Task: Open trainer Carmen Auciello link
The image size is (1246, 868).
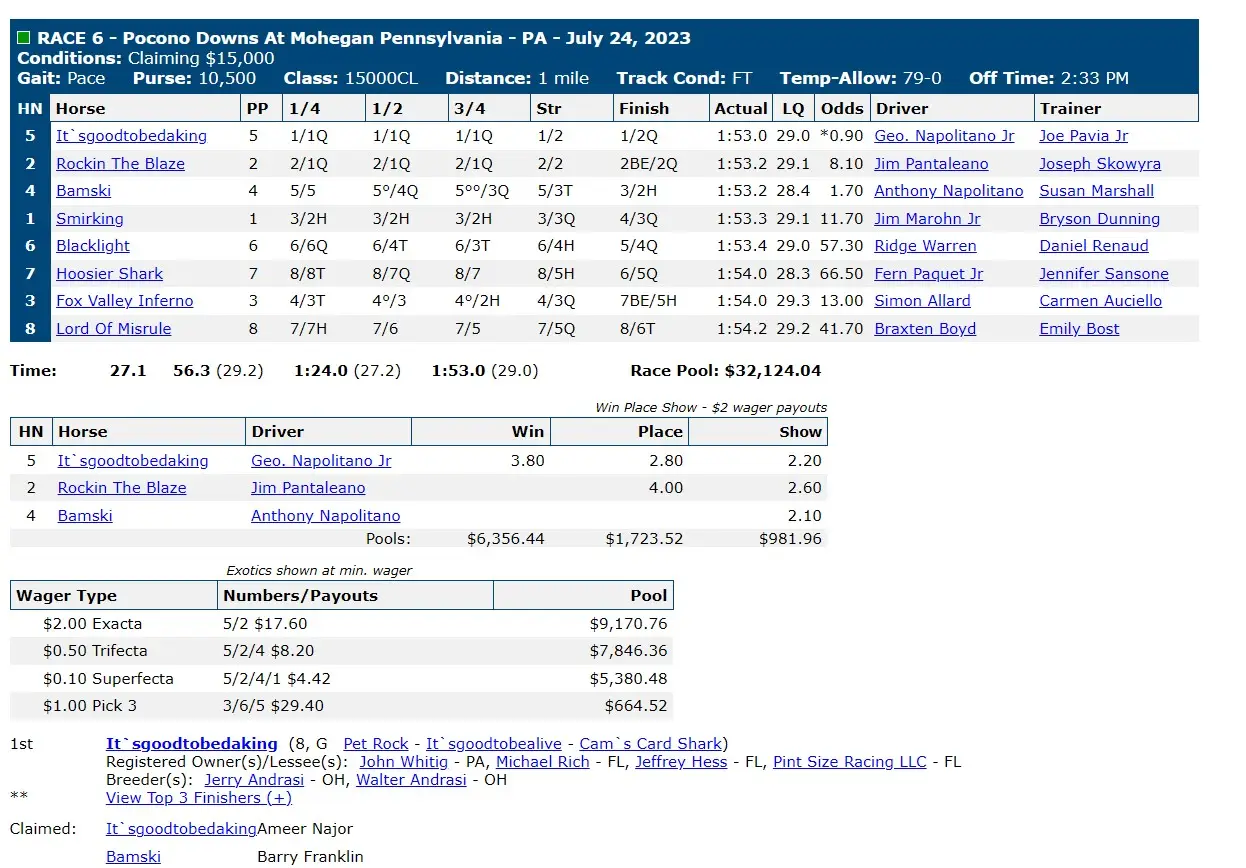Action: click(x=1101, y=301)
